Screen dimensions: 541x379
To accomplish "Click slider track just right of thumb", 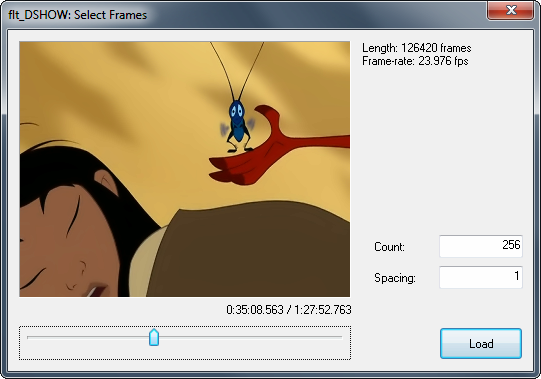I will (x=173, y=337).
